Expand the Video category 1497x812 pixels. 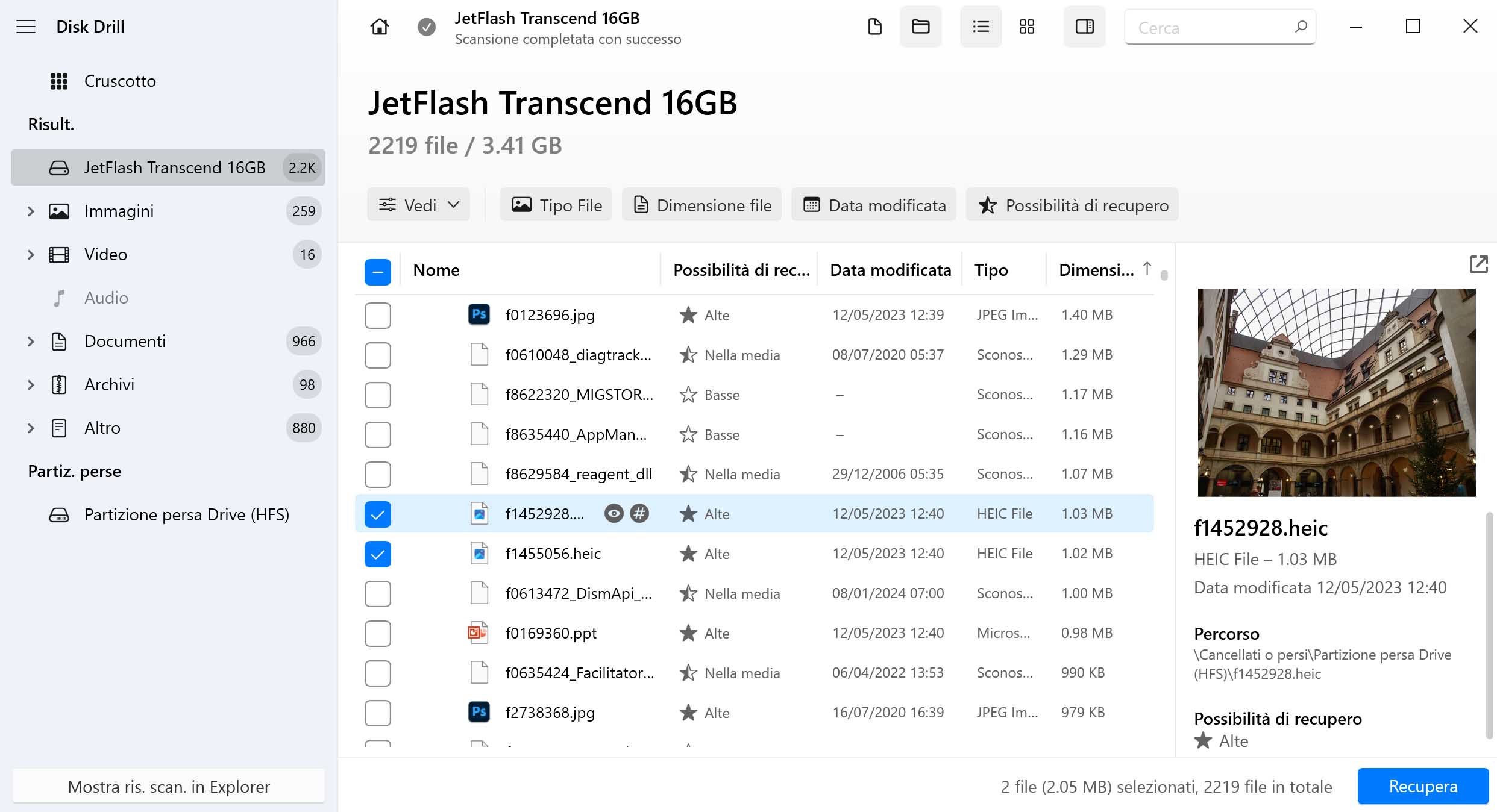31,254
